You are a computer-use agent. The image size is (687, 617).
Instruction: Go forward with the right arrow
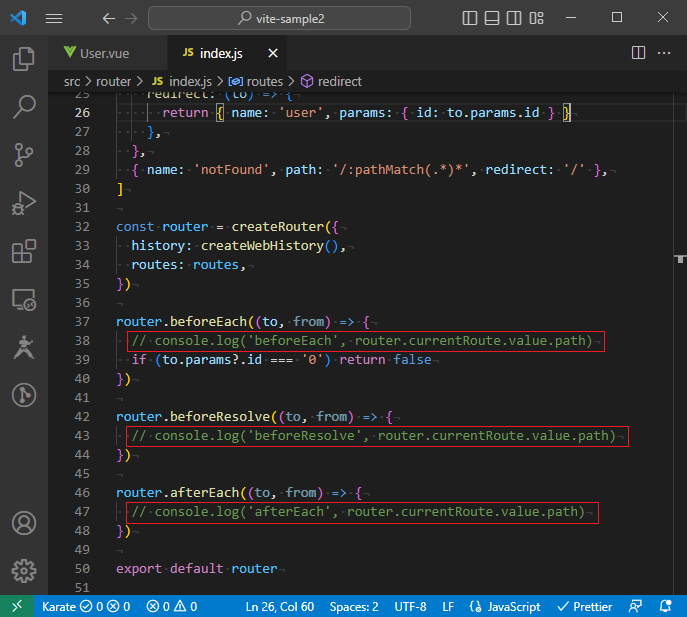[131, 18]
